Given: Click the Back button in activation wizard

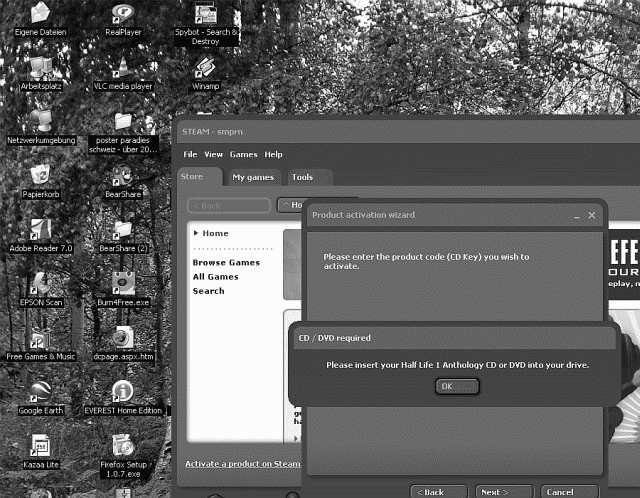Looking at the screenshot, I should click(439, 492).
